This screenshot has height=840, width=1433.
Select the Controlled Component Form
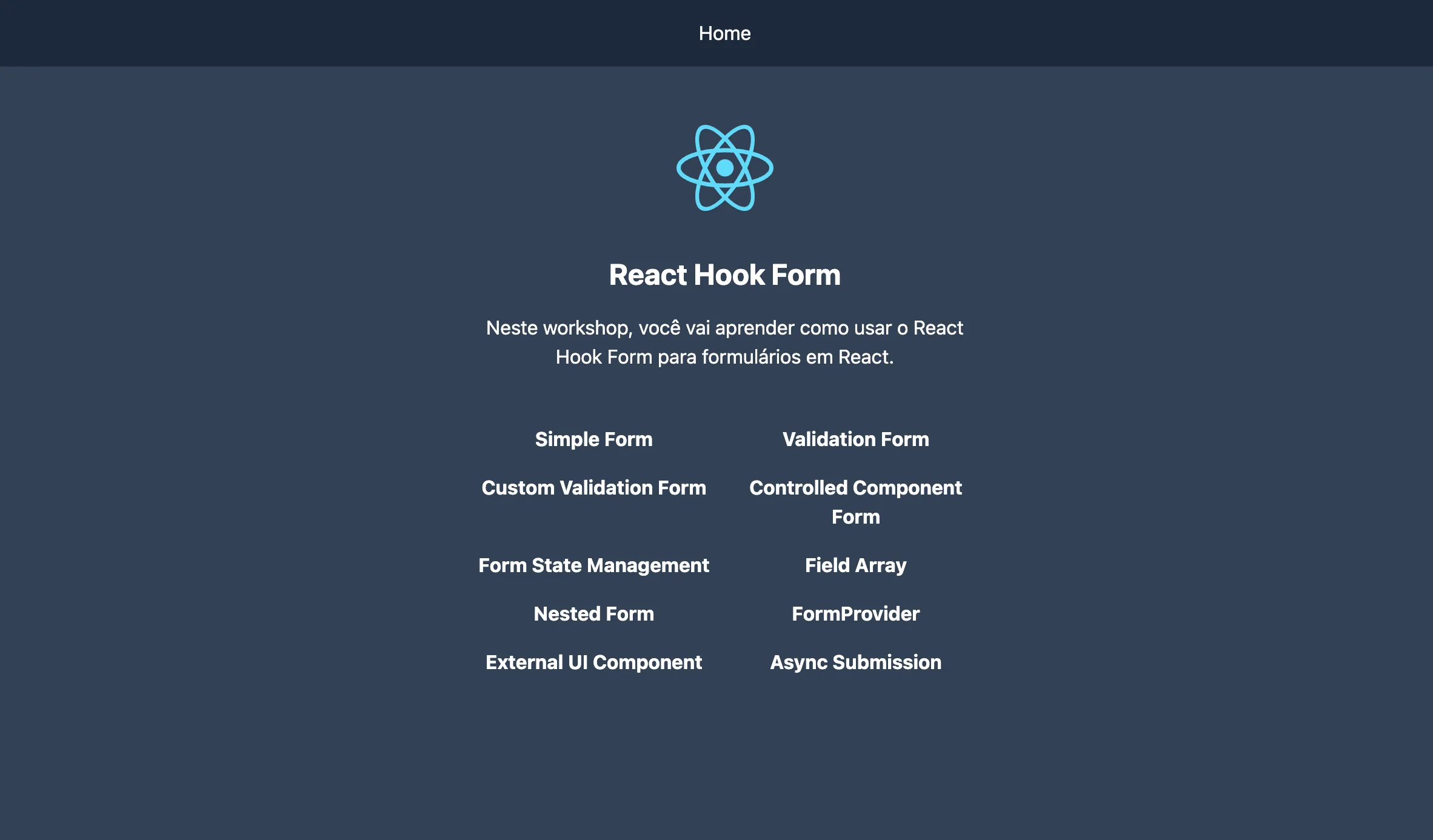point(855,502)
